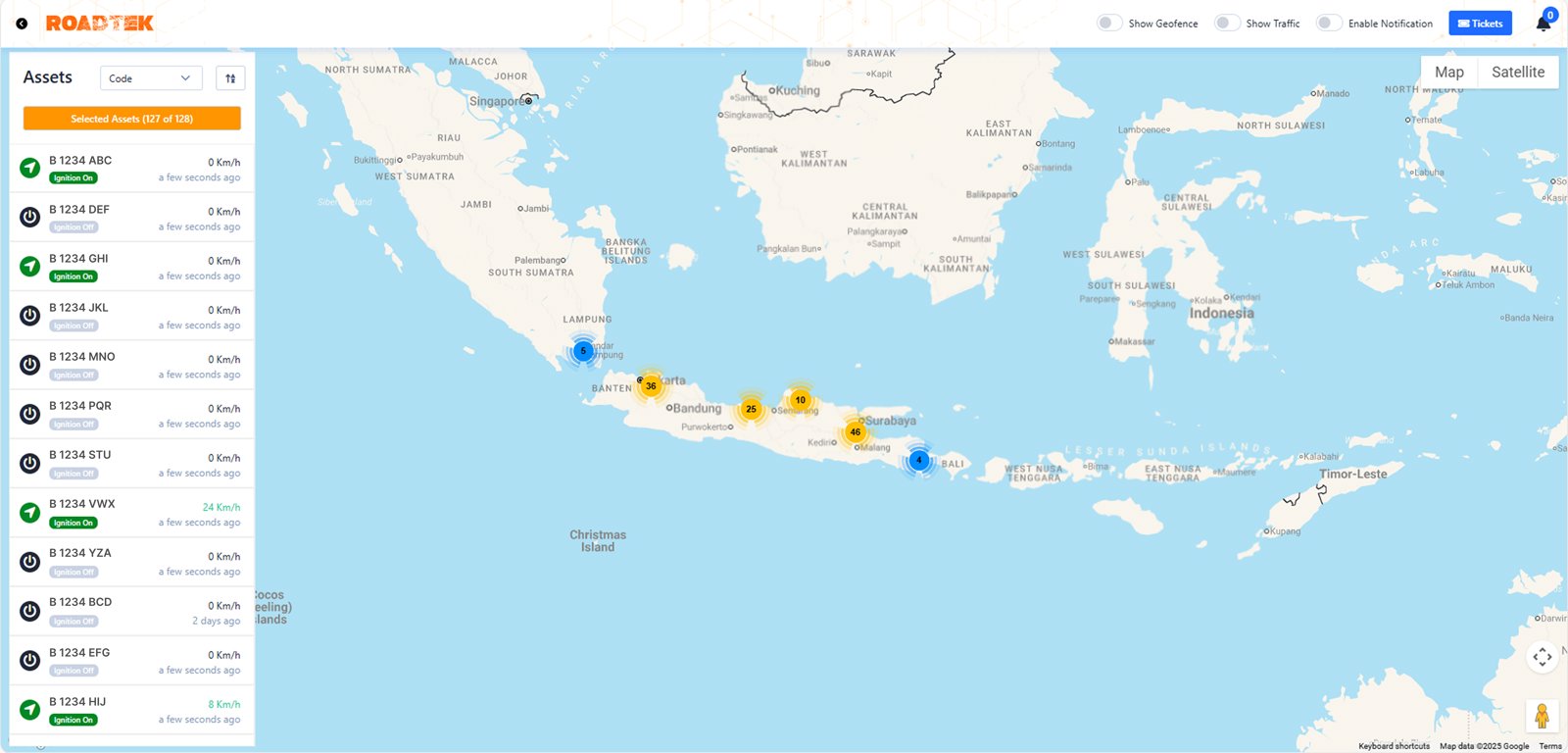Click the back arrow beside ROADTEK logo
This screenshot has height=753, width=1568.
pyautogui.click(x=22, y=24)
